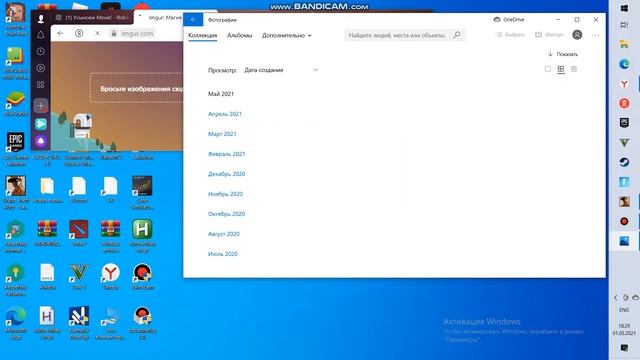640x360 pixels.
Task: Click the play circle icon in browser sidebar
Action: [x=40, y=68]
